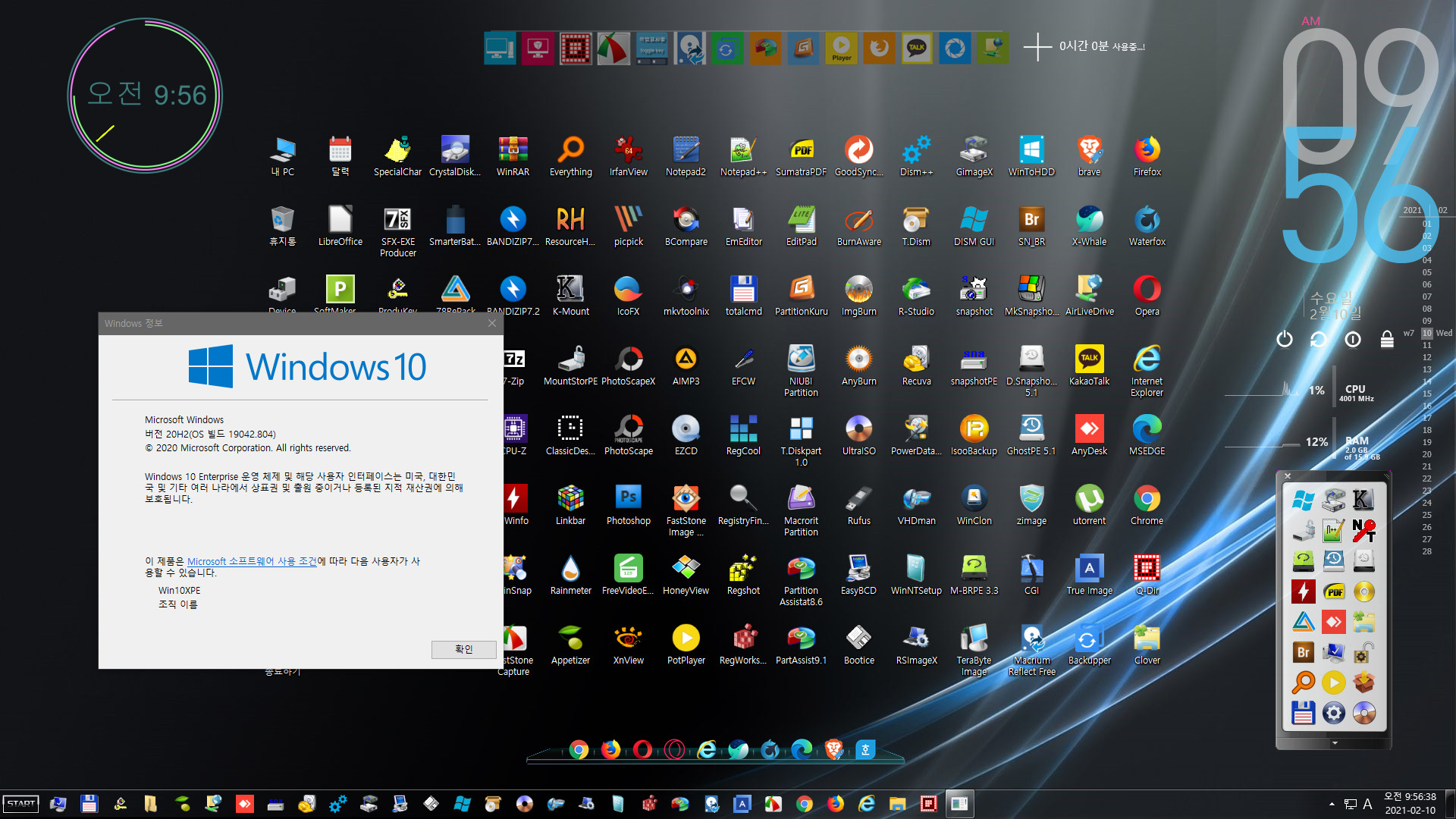Click the IME A indicator in tray
The image size is (1456, 819).
pos(1367,804)
